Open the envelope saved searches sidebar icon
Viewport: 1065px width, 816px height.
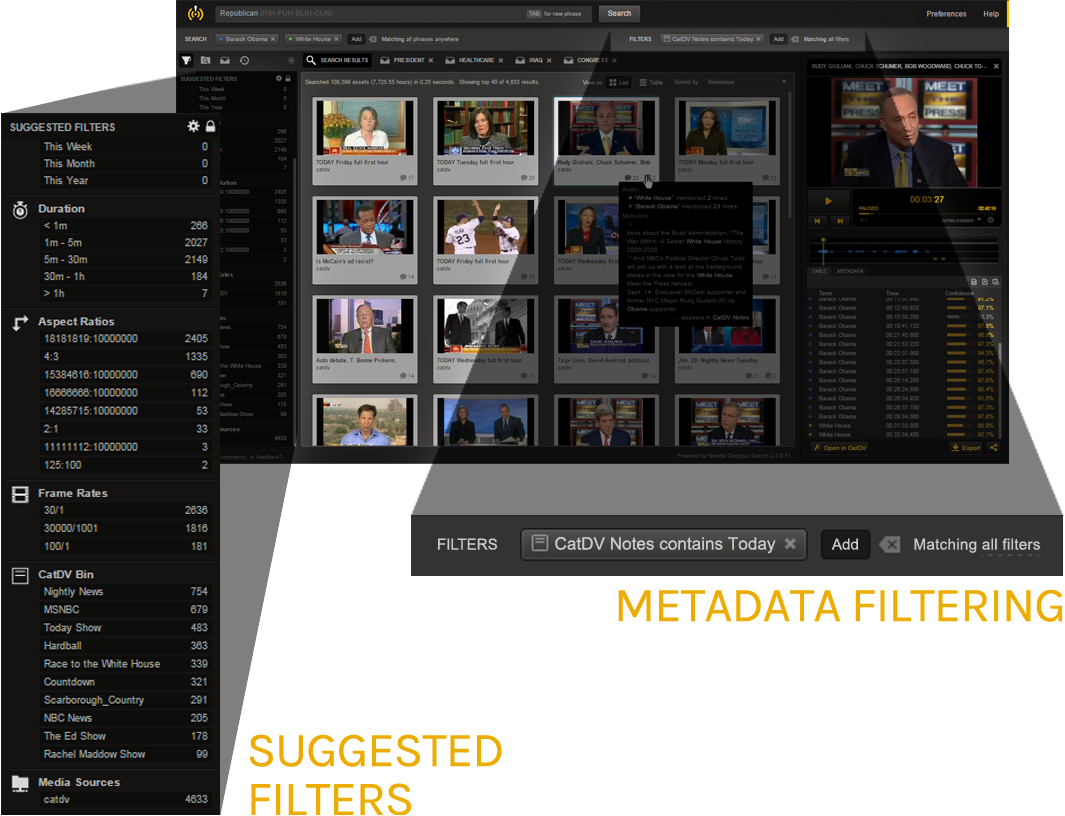(225, 60)
